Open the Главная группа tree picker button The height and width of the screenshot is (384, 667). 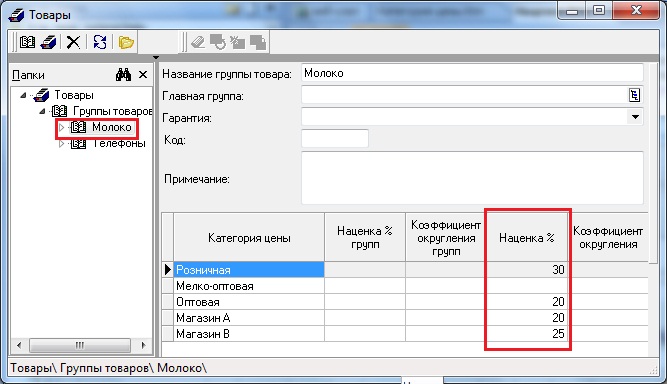pos(634,95)
